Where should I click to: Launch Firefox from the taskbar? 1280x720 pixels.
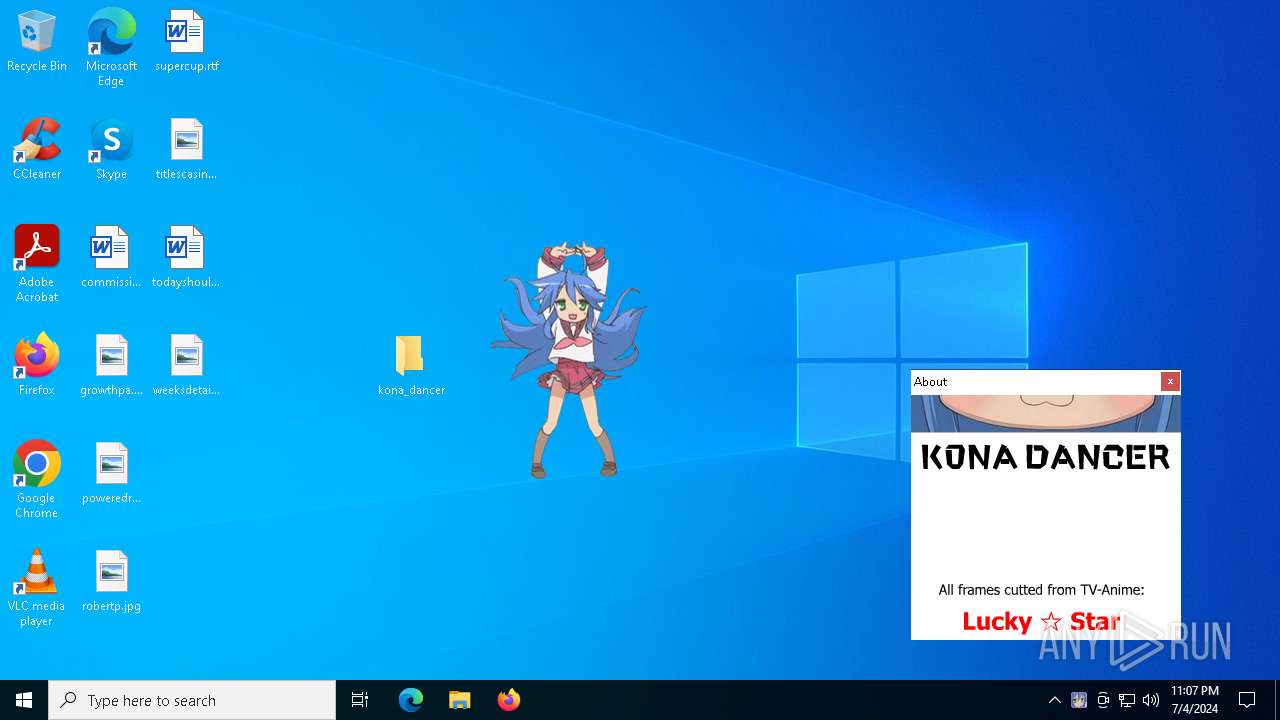(x=508, y=700)
